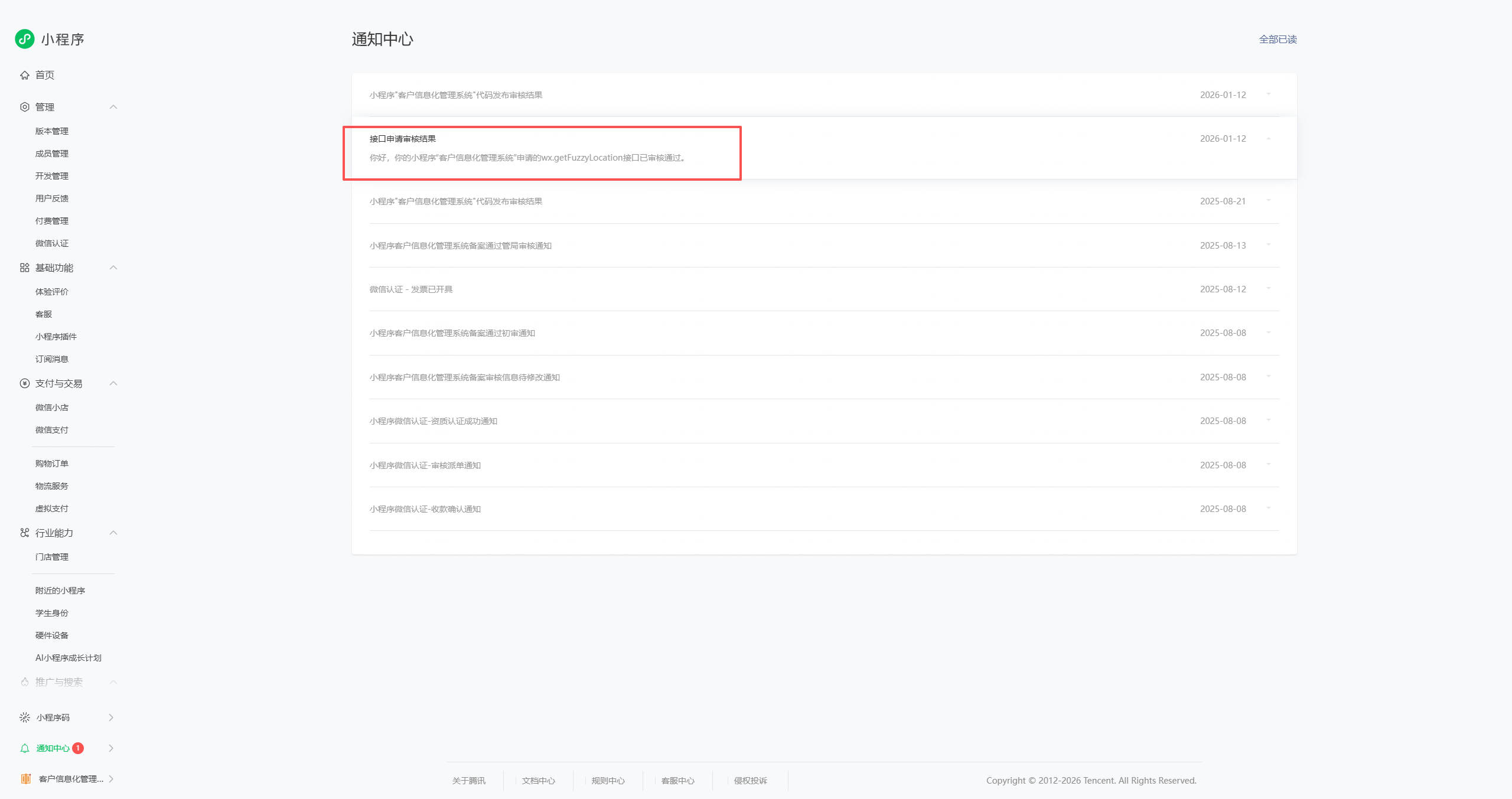Open 微信支付 menu item
1512x799 pixels.
coord(52,430)
